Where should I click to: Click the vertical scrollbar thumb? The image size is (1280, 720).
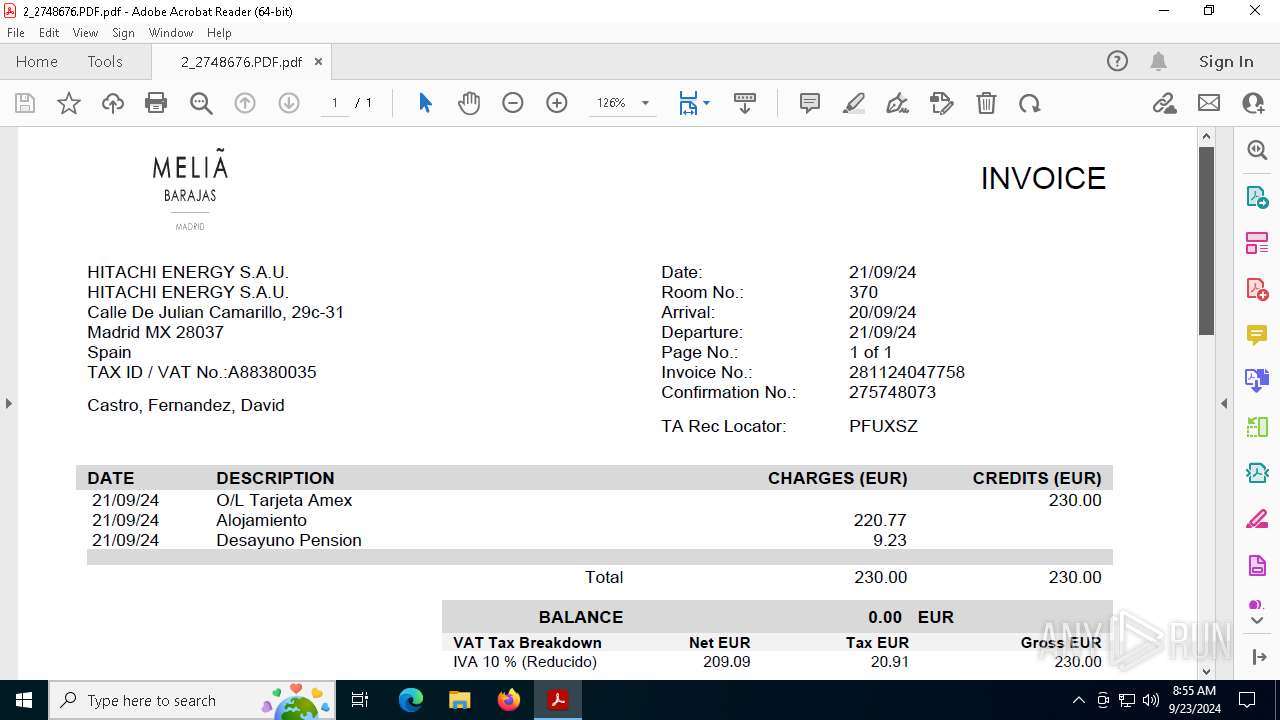coord(1206,241)
